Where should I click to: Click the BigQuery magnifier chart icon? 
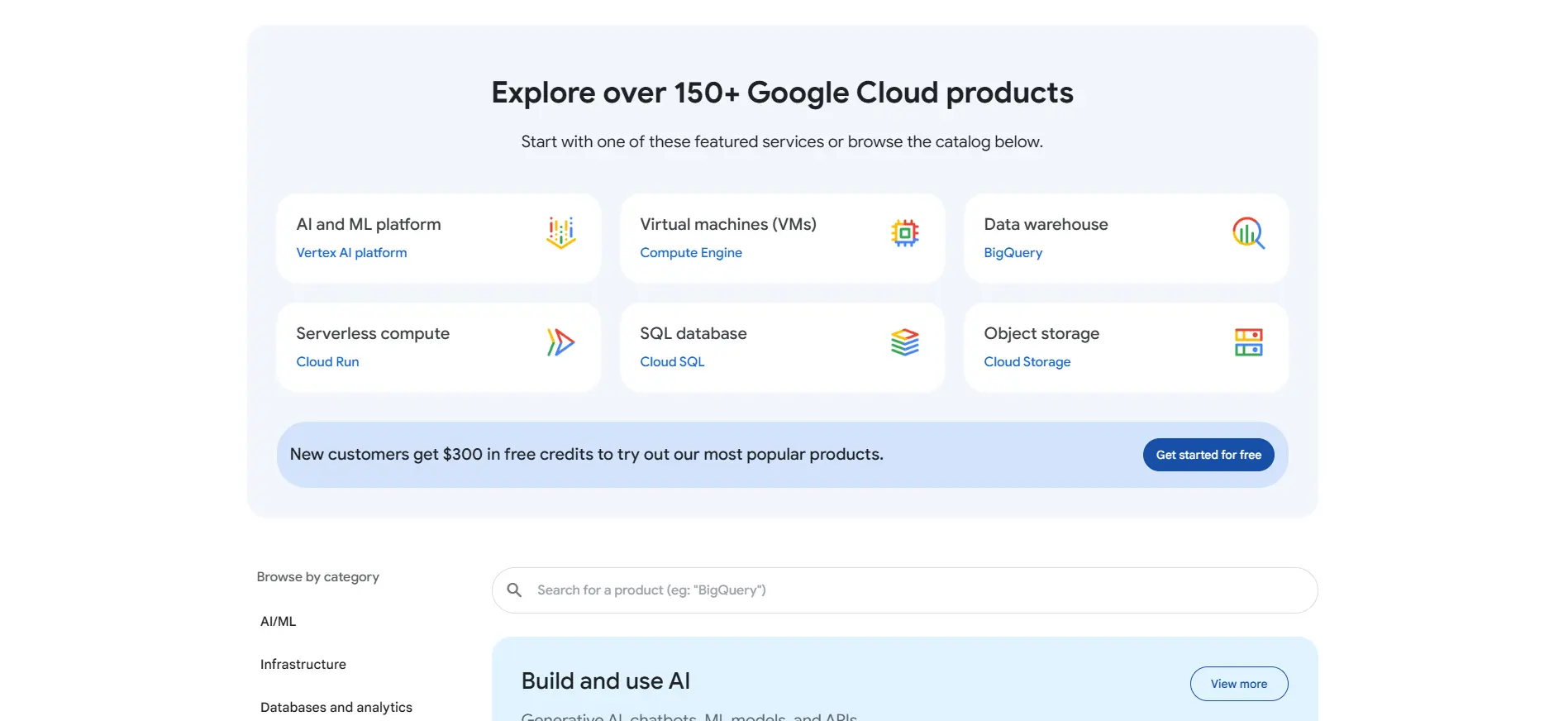click(1249, 233)
